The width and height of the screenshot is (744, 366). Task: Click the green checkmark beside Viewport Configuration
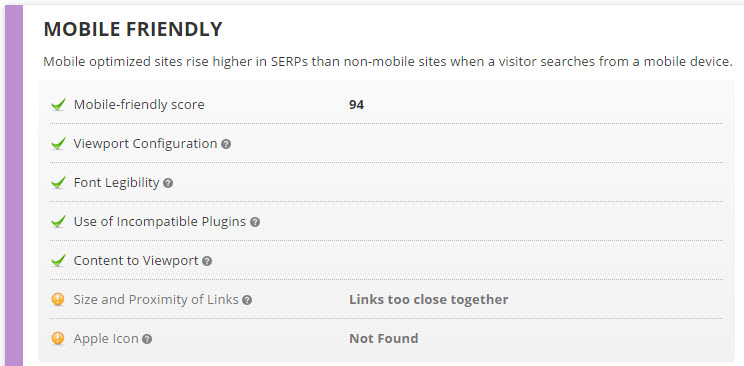click(x=58, y=143)
